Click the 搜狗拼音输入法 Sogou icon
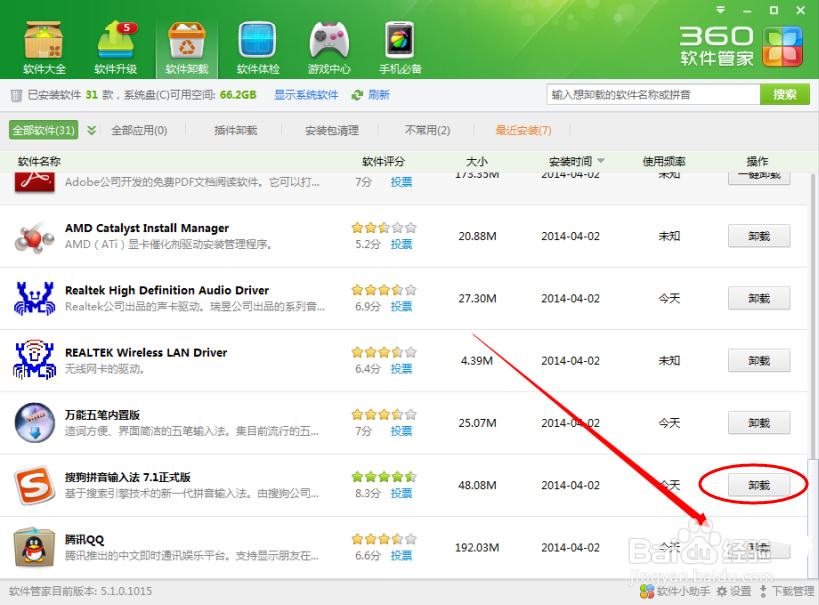Viewport: 819px width, 605px height. point(34,485)
